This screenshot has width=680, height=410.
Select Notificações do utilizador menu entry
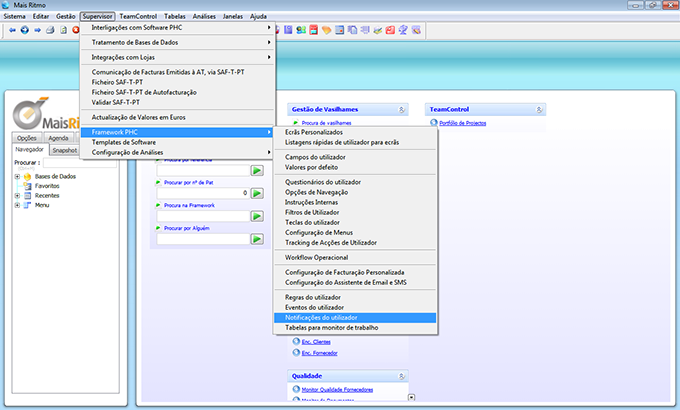click(x=355, y=318)
